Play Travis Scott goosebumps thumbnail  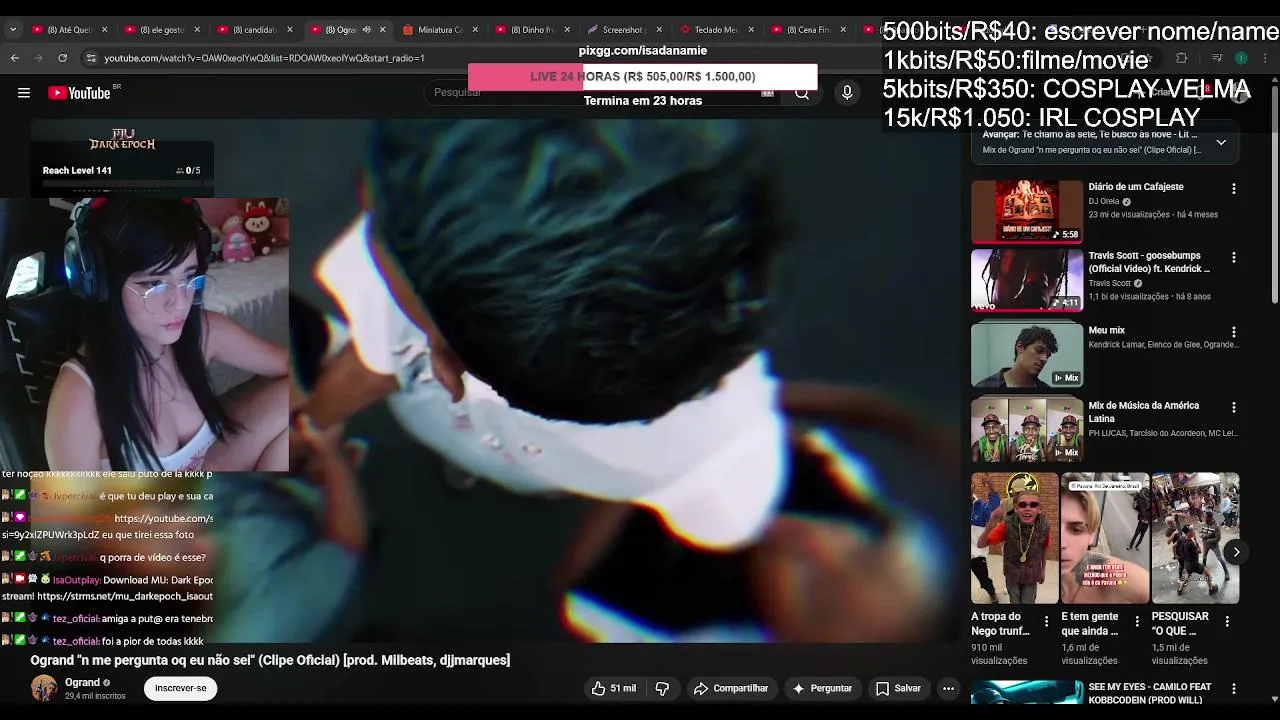[1027, 280]
